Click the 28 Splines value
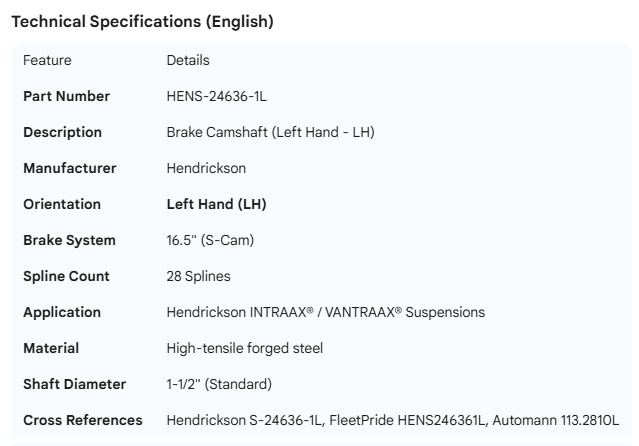This screenshot has width=639, height=446. pos(198,276)
